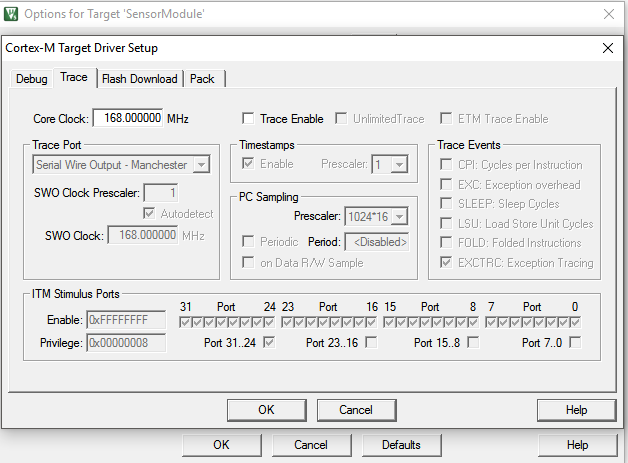Toggle EXCTRC Exception Tracing checkbox
Screen dimensions: 628x463
pyautogui.click(x=446, y=262)
